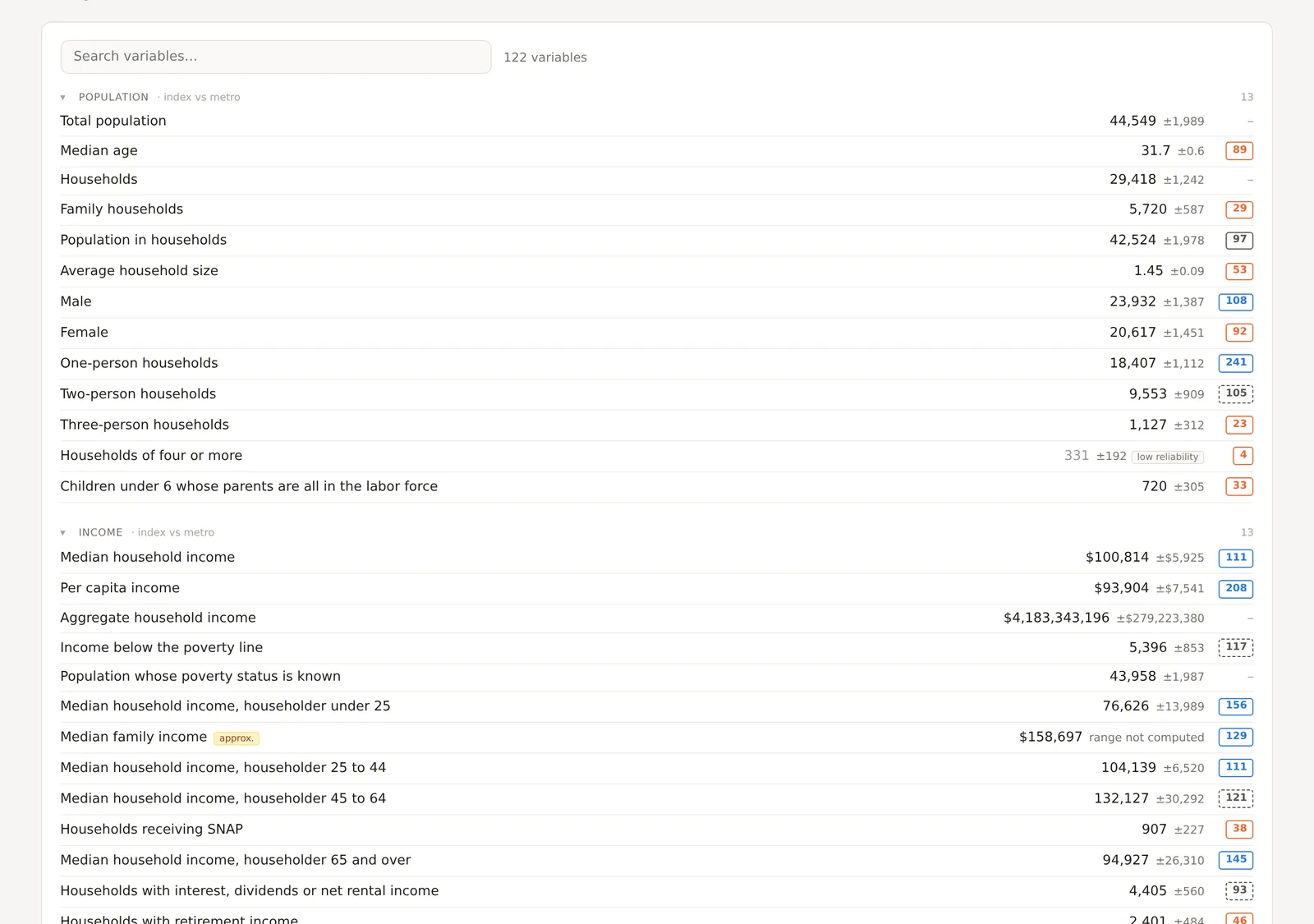The height and width of the screenshot is (924, 1314).
Task: Click index badge 145 for householder 65 and over
Action: coord(1236,860)
